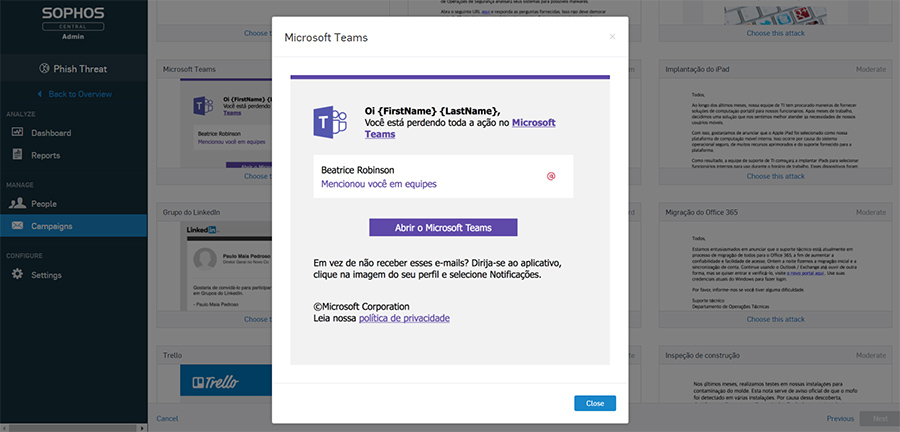Click Oi {FirstName} {LastName} greeting
900x432 pixels.
[x=432, y=111]
